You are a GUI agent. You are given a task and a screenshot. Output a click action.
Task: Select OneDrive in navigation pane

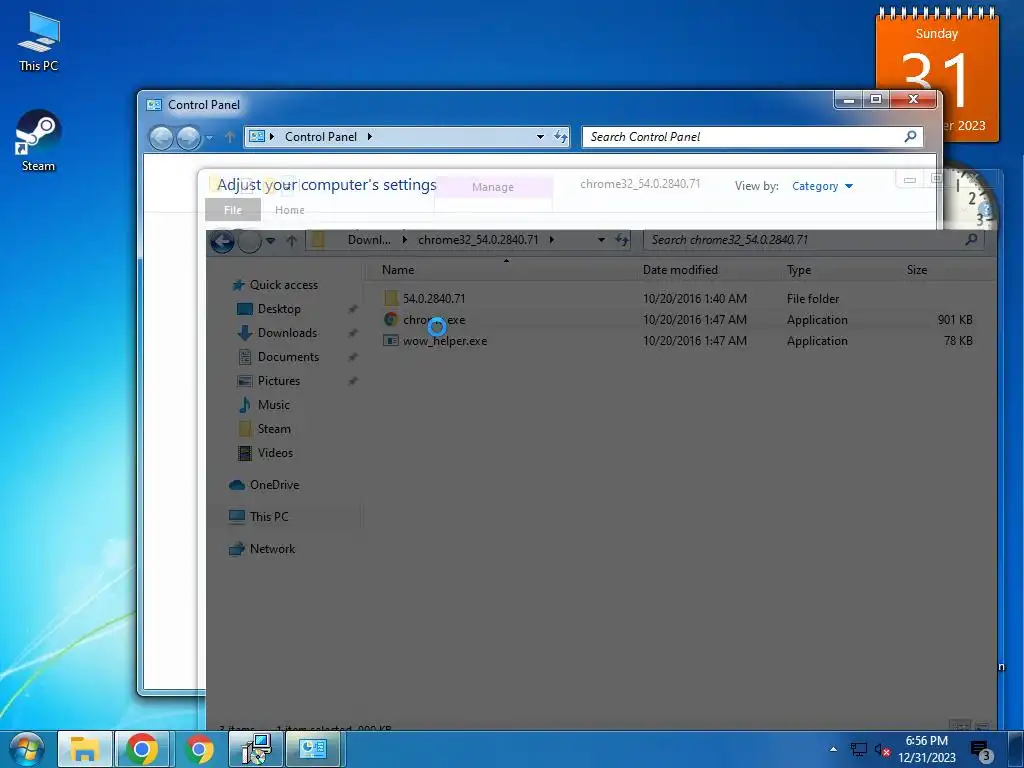tap(274, 485)
